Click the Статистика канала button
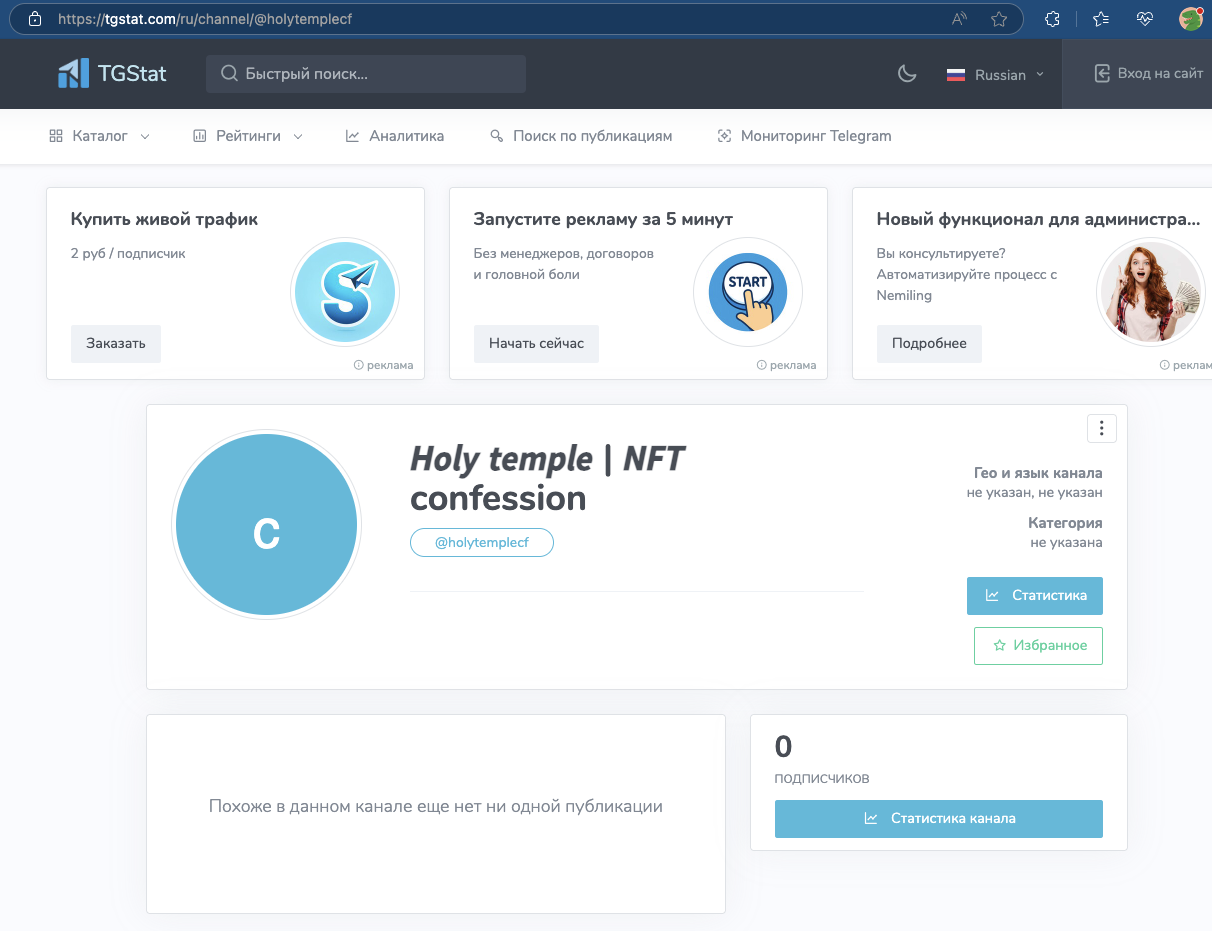This screenshot has width=1212, height=931. [939, 818]
